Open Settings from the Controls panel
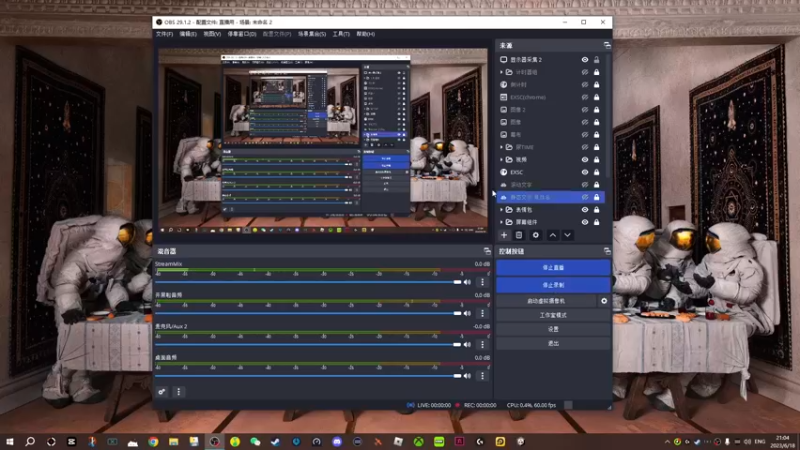The height and width of the screenshot is (450, 800). [x=553, y=329]
